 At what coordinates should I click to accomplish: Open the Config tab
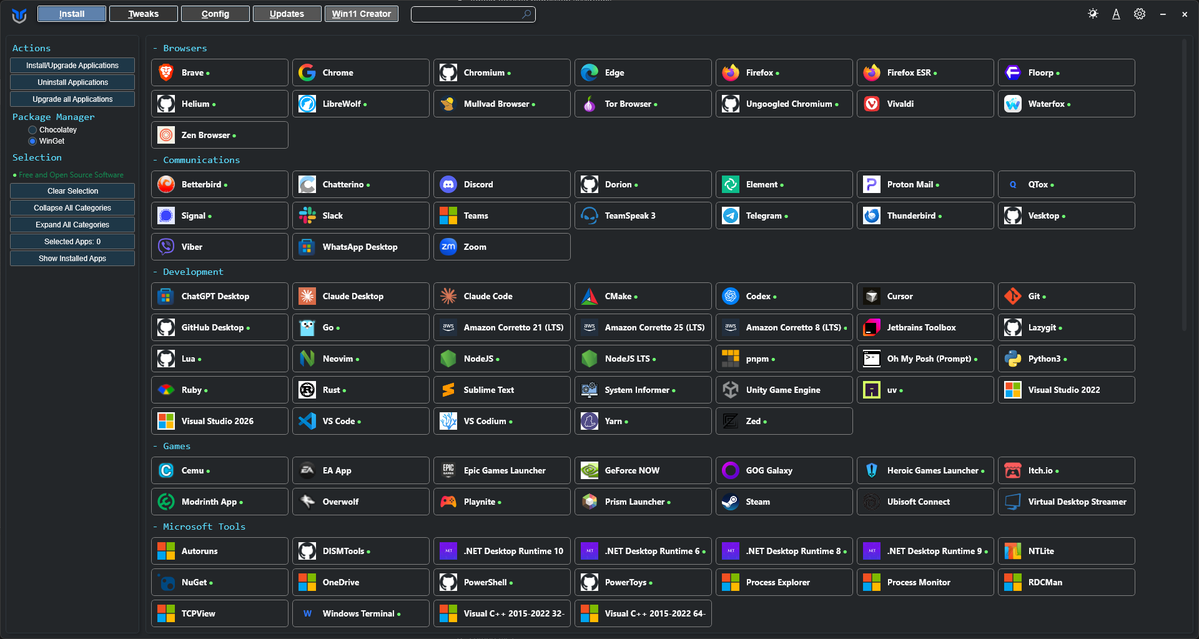point(216,14)
